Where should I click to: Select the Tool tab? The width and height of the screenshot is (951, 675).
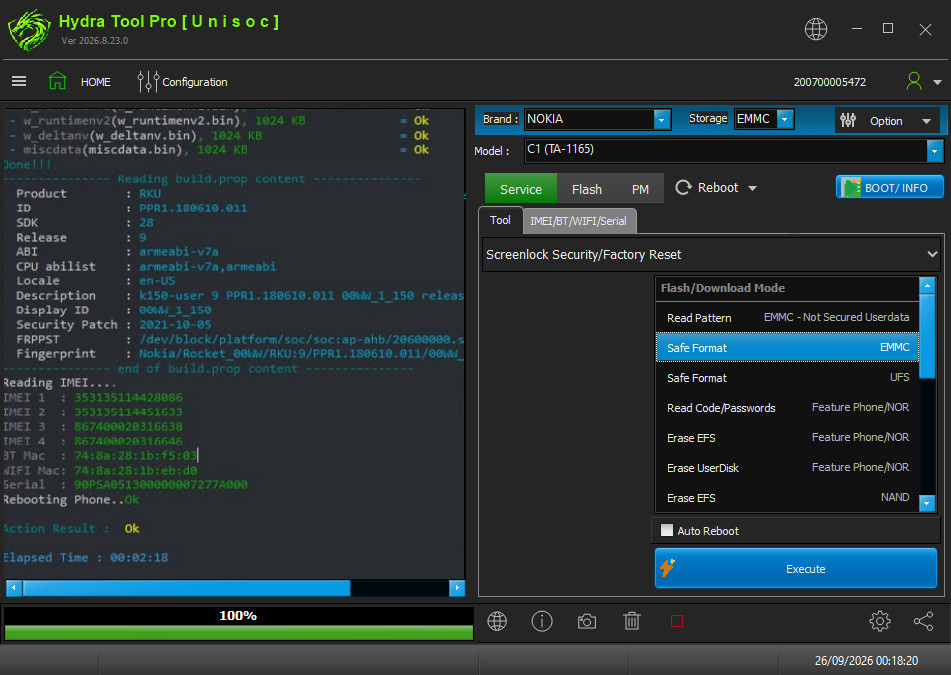pyautogui.click(x=500, y=220)
